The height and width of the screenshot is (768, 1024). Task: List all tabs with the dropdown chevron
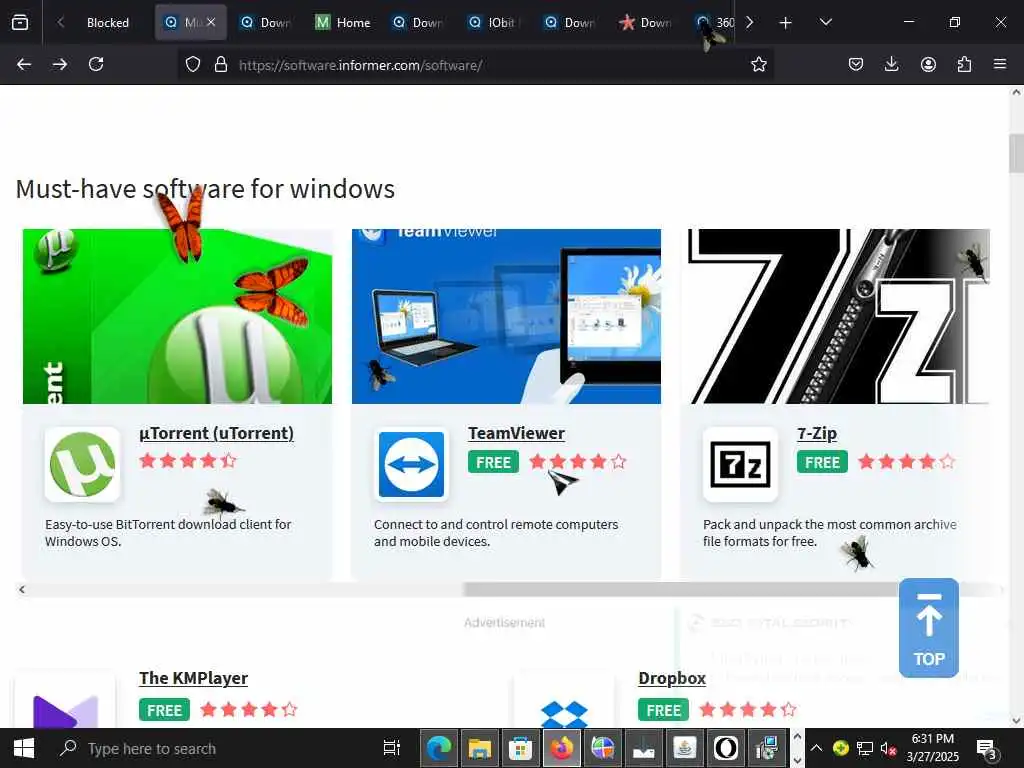pos(825,23)
